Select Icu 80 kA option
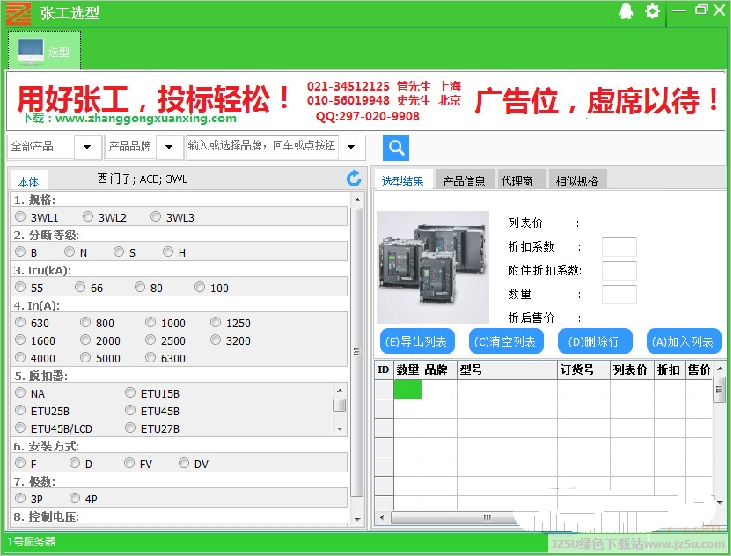Image resolution: width=731 pixels, height=556 pixels. [140, 287]
